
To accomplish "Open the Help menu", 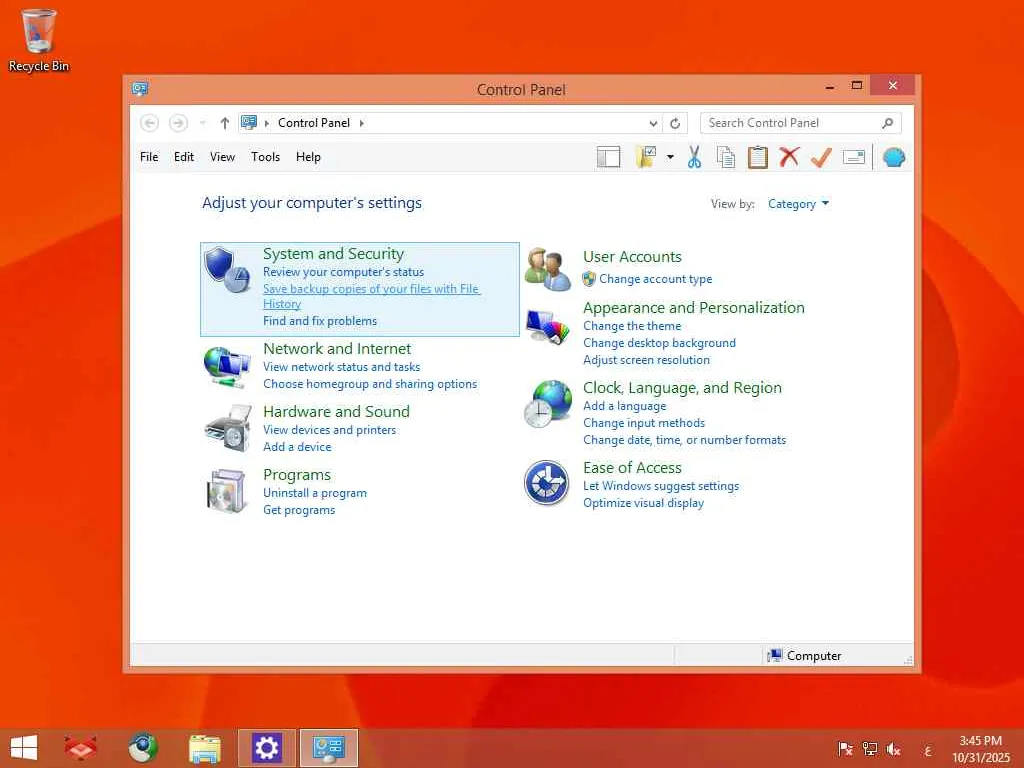I will coord(308,157).
